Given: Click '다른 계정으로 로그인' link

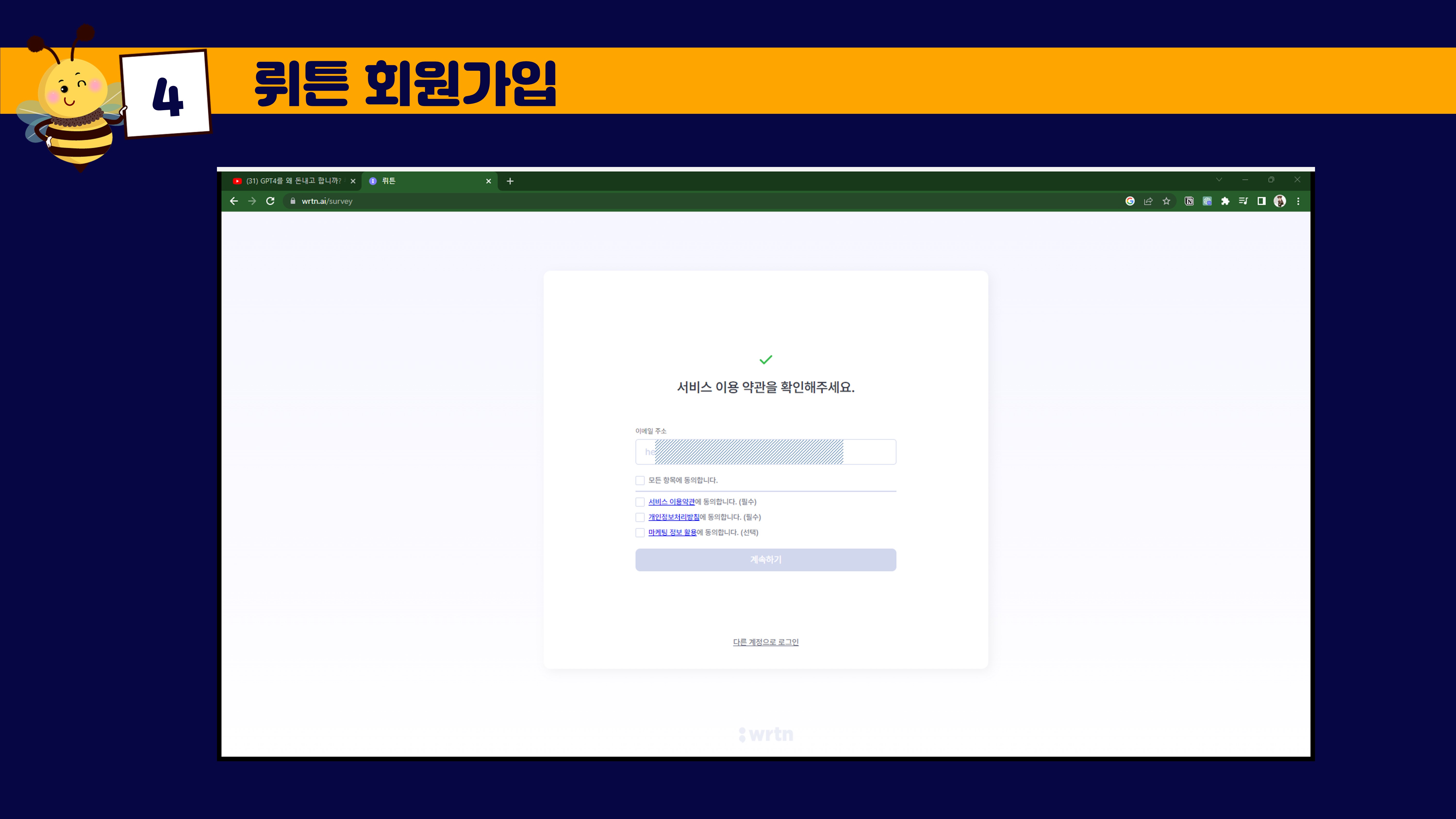Looking at the screenshot, I should pyautogui.click(x=765, y=642).
